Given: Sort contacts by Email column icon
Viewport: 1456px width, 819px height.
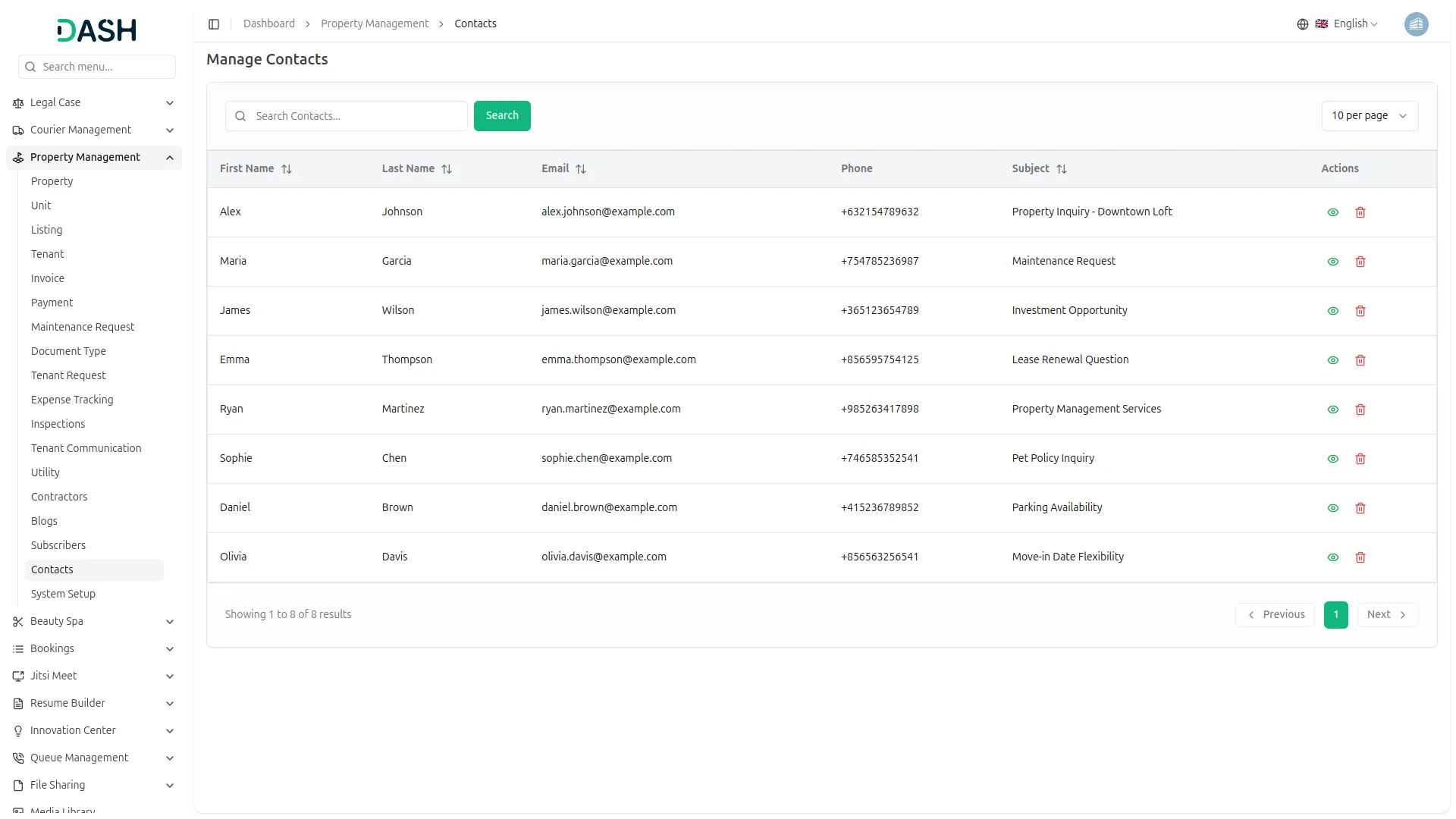Looking at the screenshot, I should [581, 169].
